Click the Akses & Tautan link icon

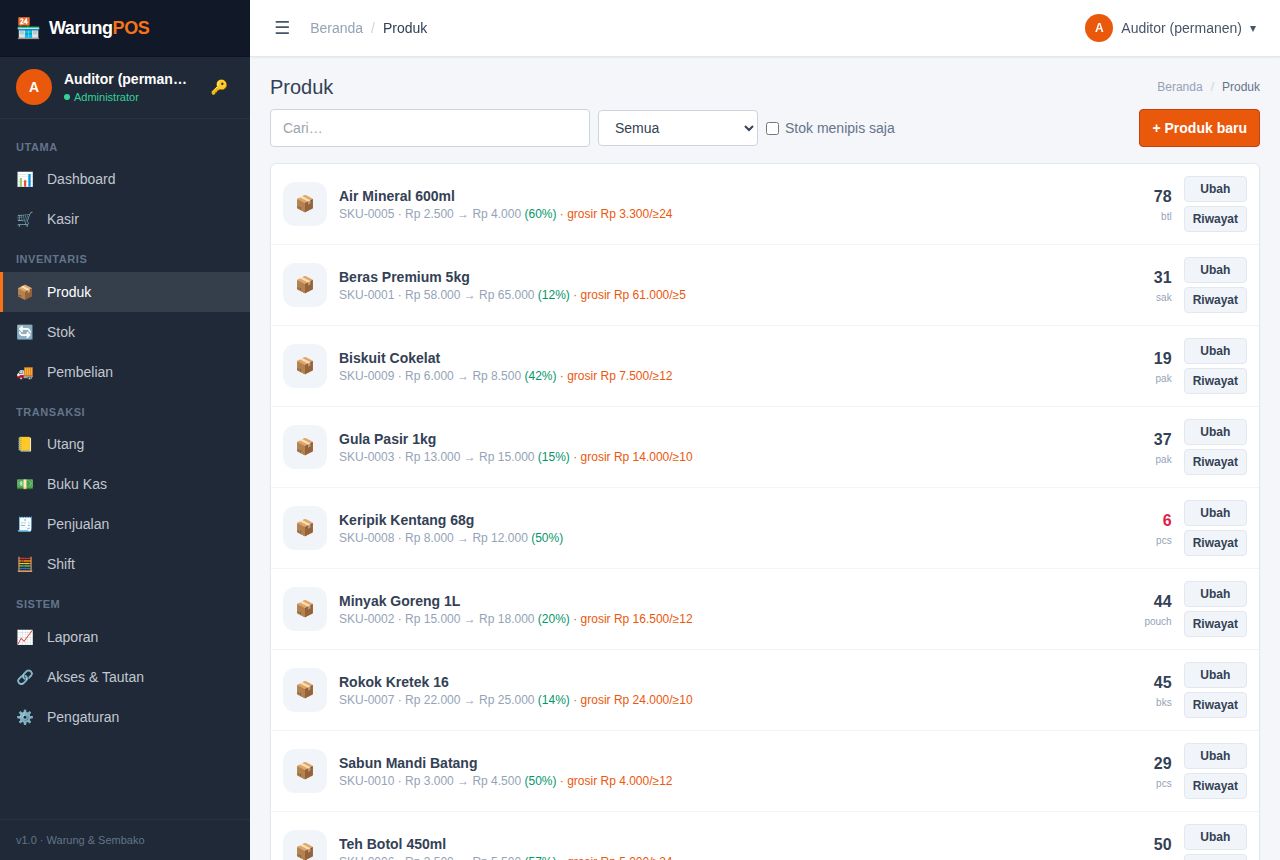(25, 677)
